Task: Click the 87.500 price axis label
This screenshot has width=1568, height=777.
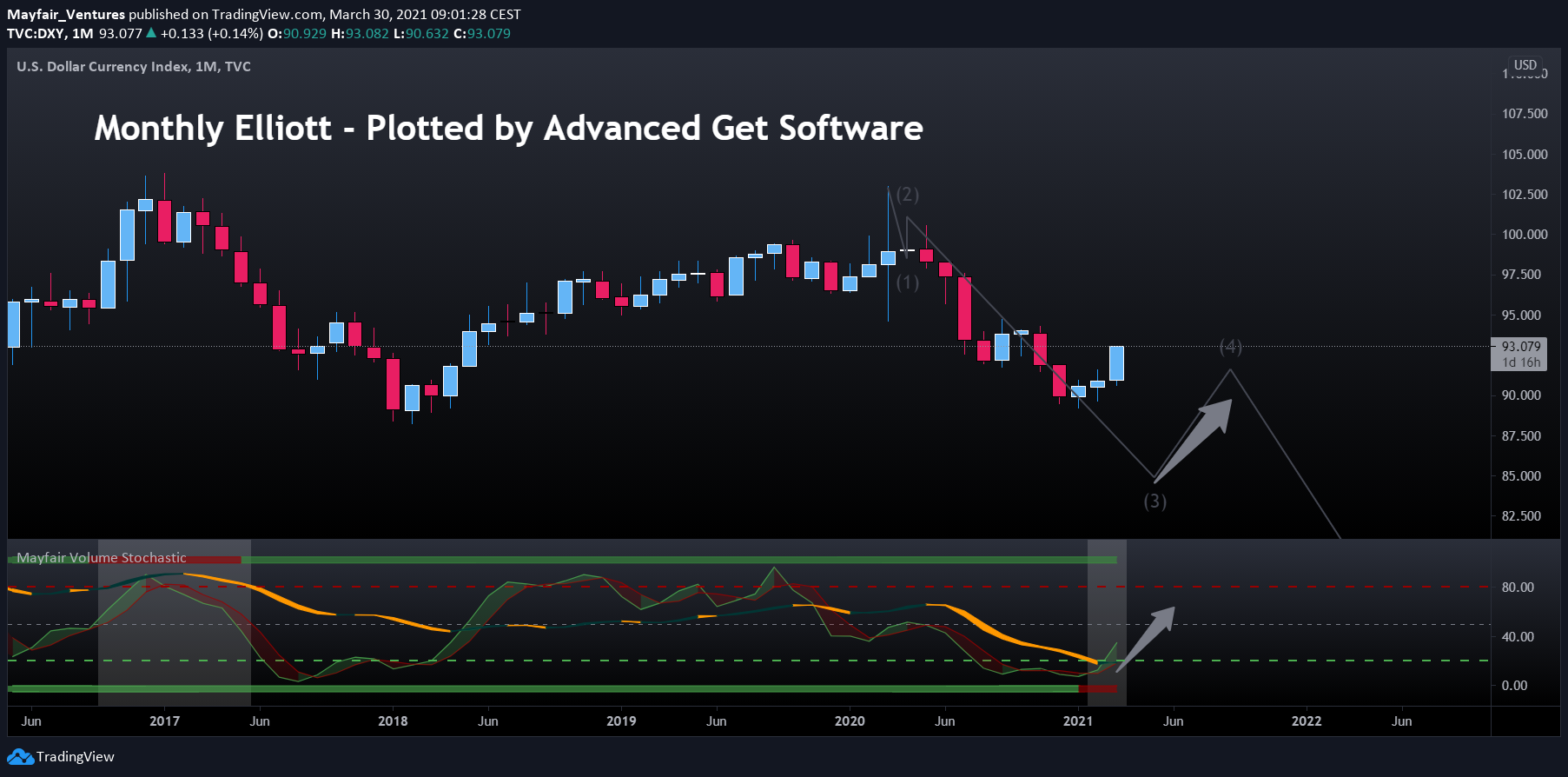Action: tap(1521, 436)
